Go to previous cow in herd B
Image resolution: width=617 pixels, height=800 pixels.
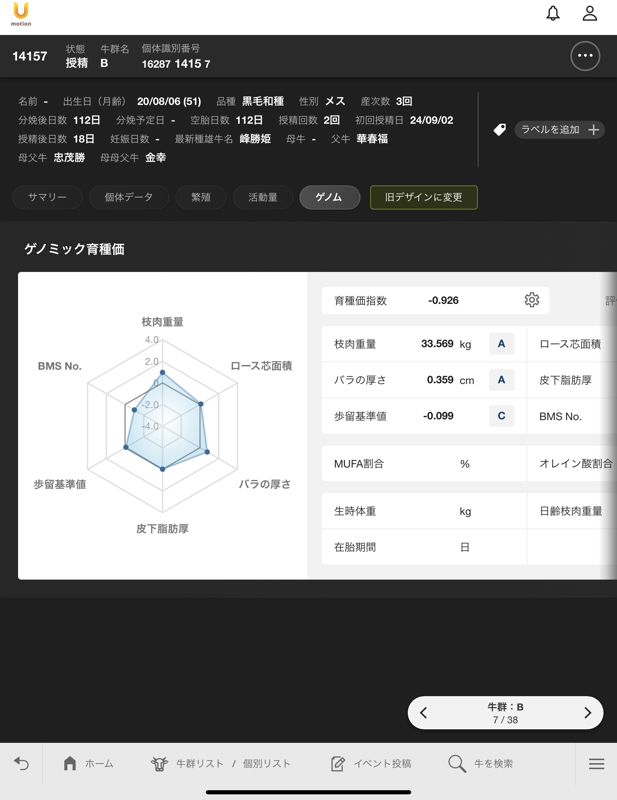click(x=424, y=713)
